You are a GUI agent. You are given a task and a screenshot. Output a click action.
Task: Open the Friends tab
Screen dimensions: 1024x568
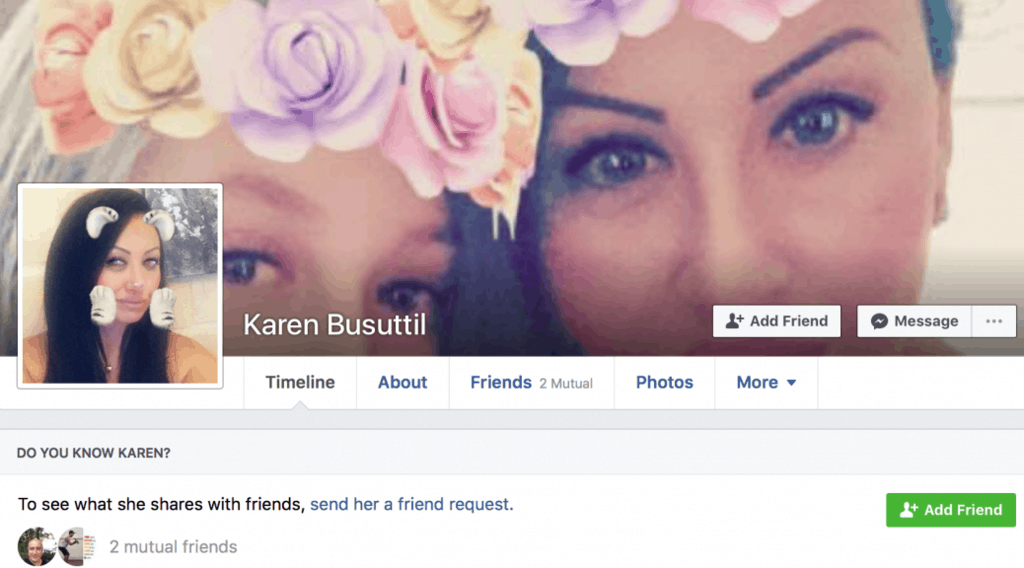tap(501, 383)
